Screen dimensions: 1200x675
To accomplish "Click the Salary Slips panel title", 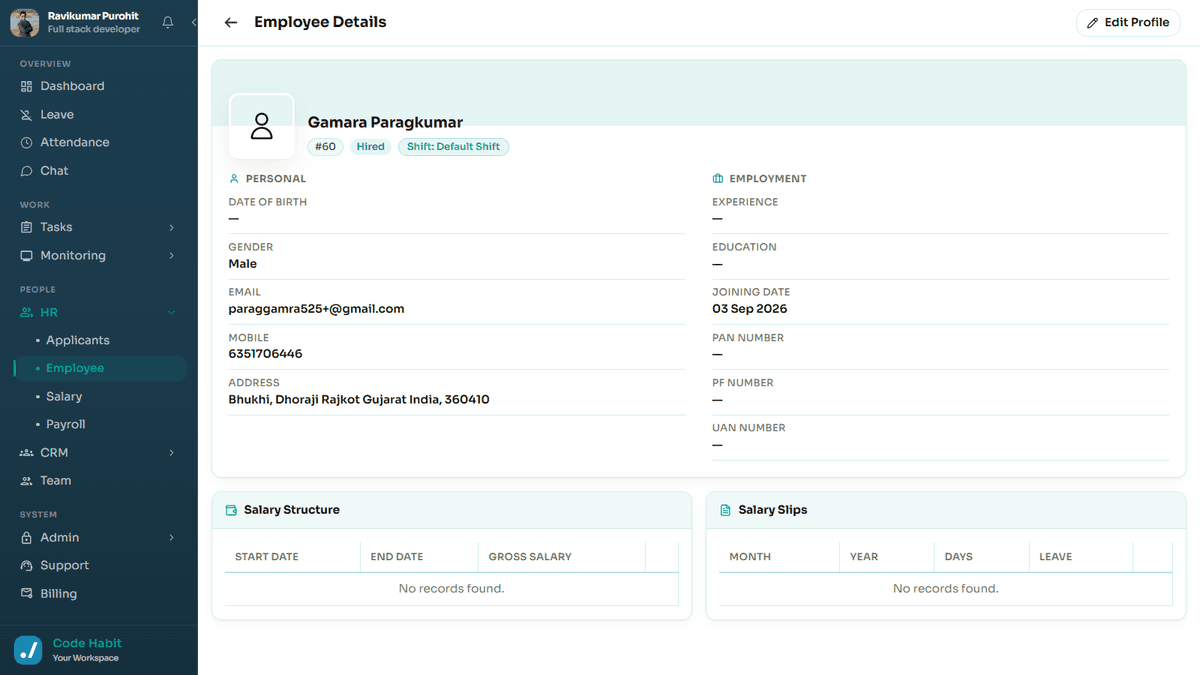I will coord(773,510).
